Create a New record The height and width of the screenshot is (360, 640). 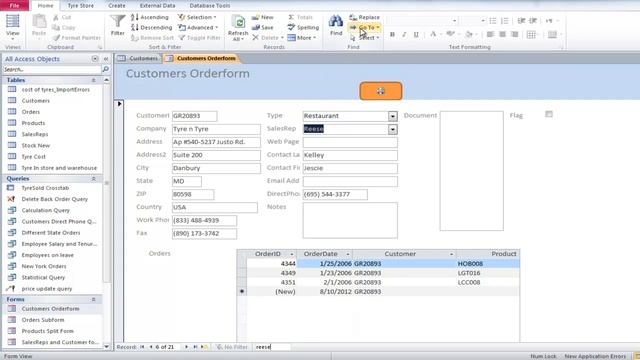262,17
